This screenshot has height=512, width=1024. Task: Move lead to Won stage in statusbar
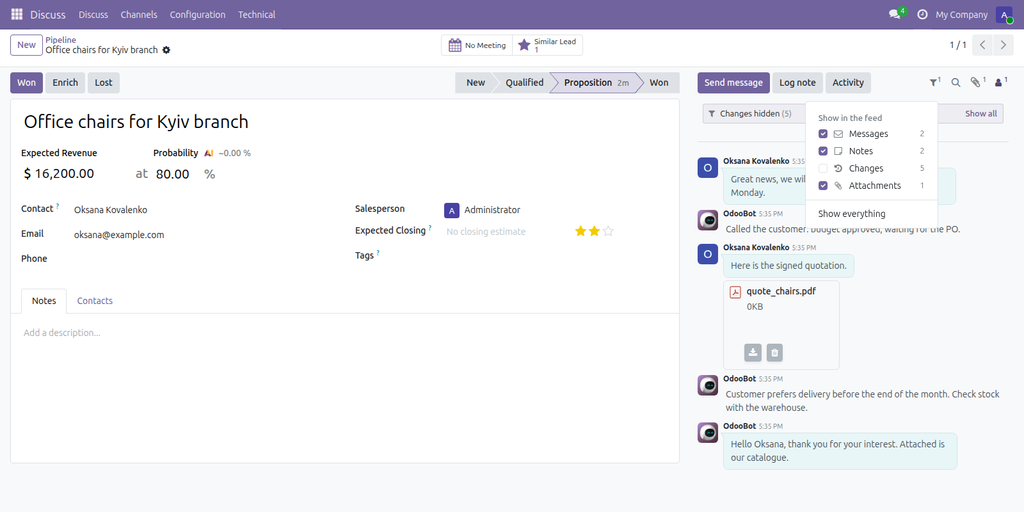660,83
